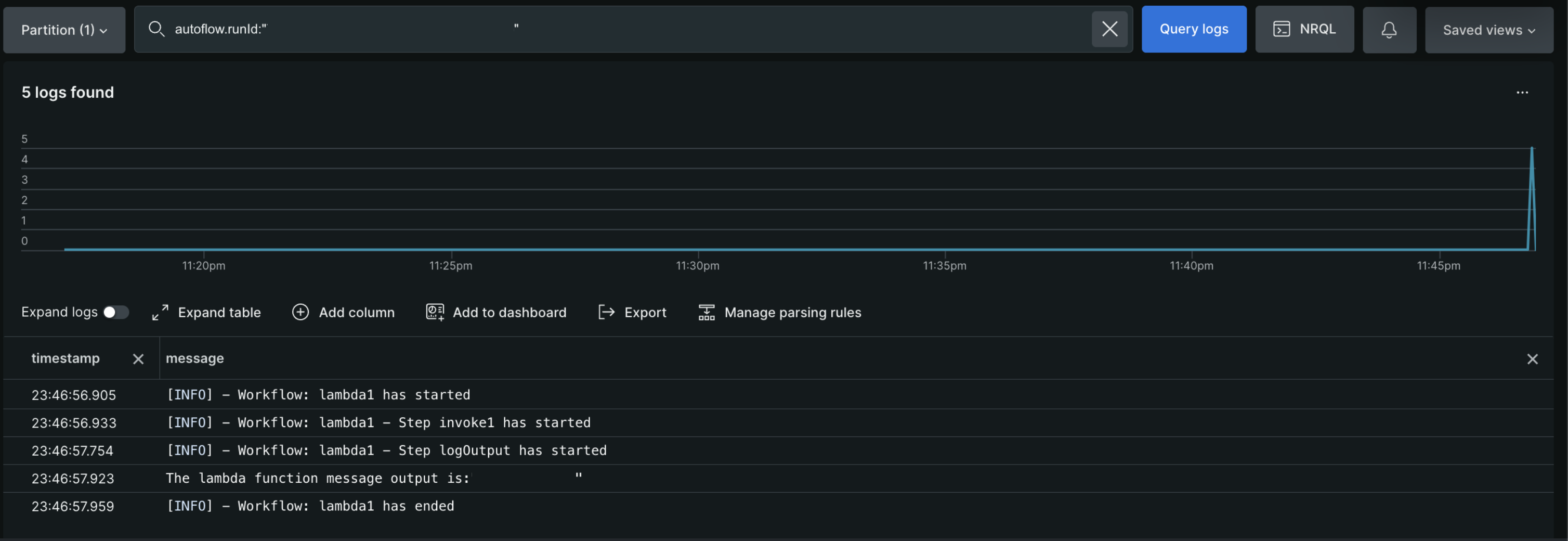Click the notification bell icon
The height and width of the screenshot is (541, 1568).
[x=1389, y=29]
